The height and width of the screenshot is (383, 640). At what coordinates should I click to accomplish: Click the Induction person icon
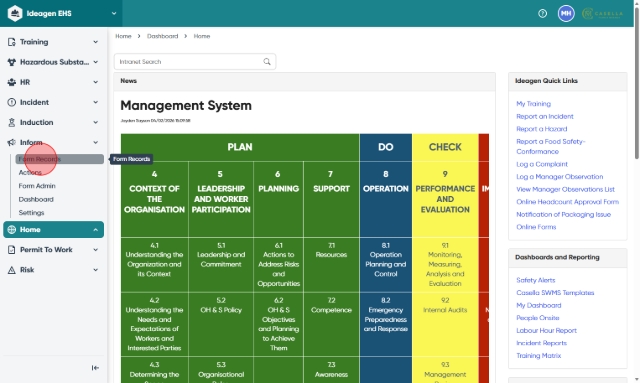tap(11, 122)
